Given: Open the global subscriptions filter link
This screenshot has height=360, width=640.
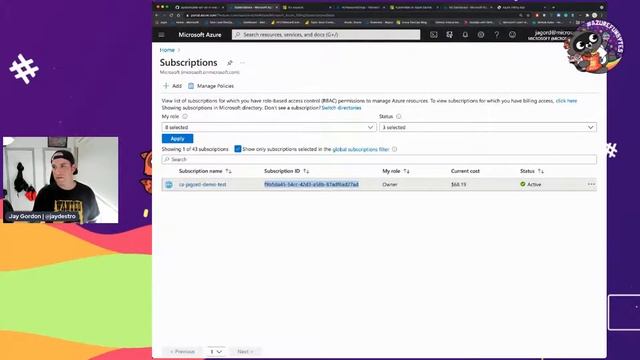Looking at the screenshot, I should pos(360,149).
